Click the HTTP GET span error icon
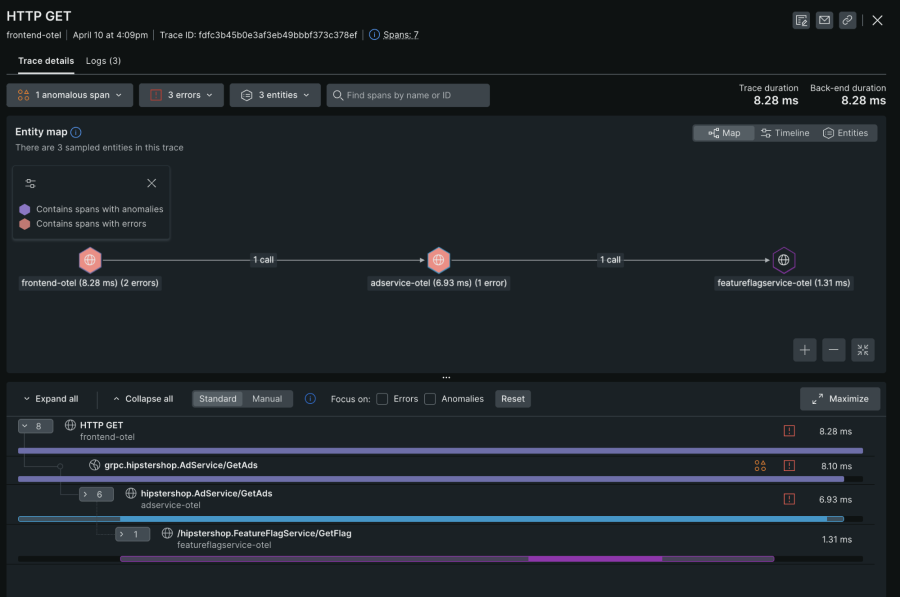900x597 pixels. click(x=789, y=431)
